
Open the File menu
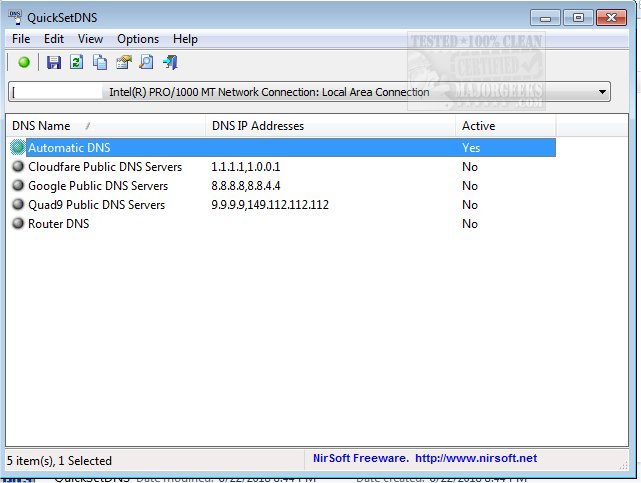click(x=21, y=39)
